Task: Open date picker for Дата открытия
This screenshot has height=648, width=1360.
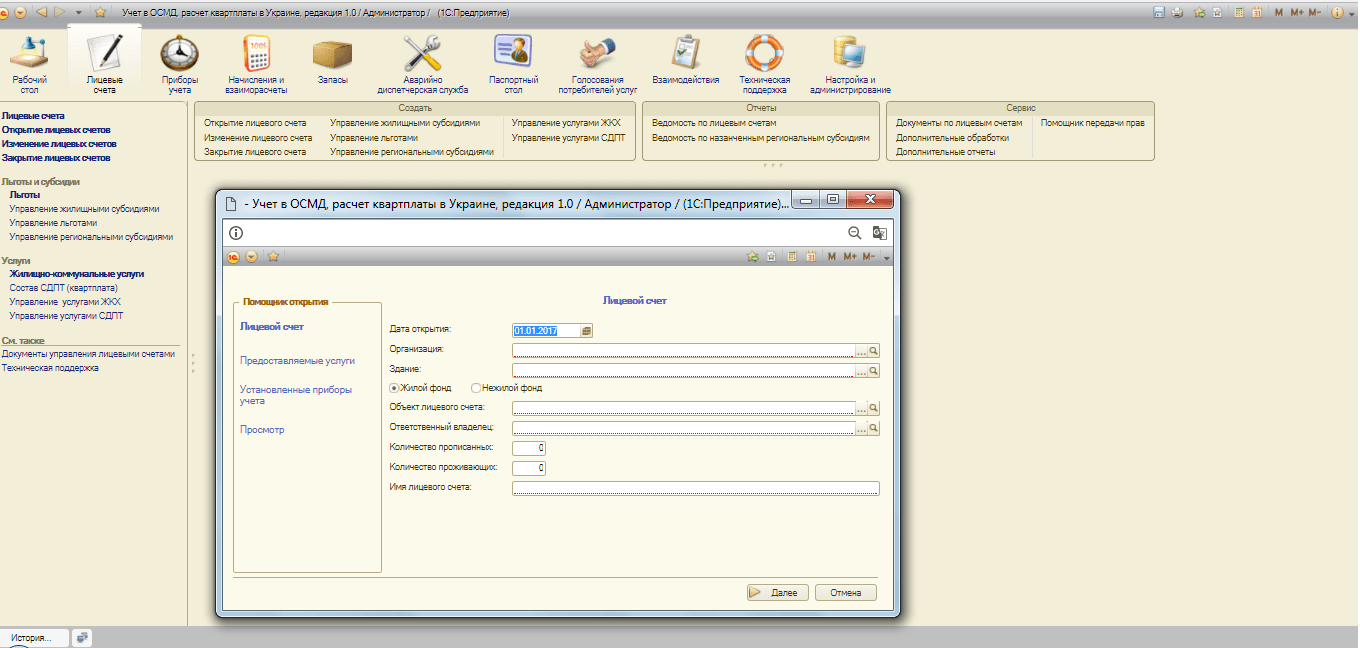Action: [x=587, y=330]
